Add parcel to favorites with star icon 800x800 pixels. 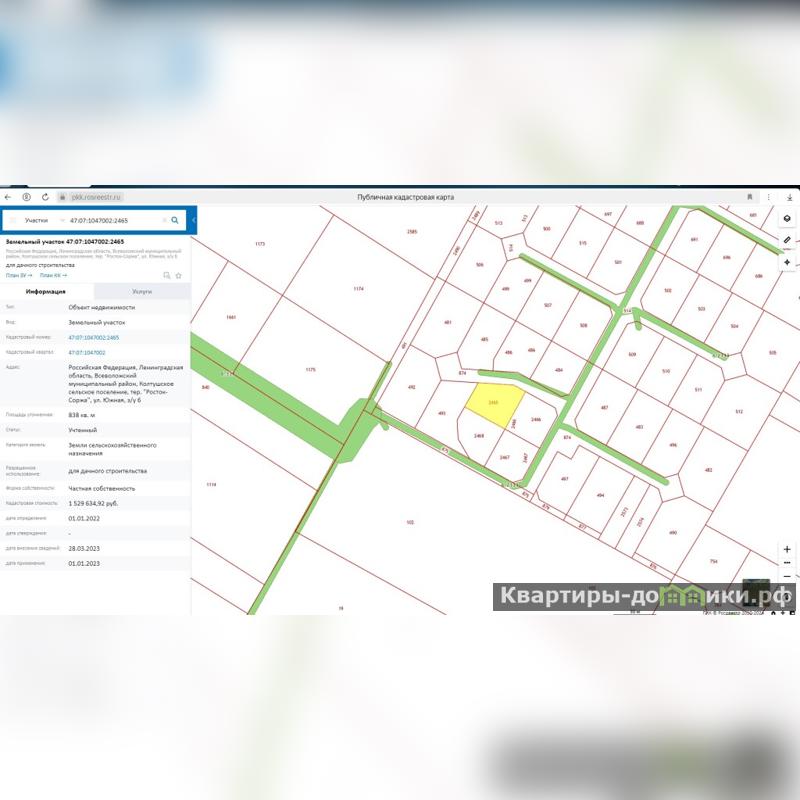[x=179, y=275]
